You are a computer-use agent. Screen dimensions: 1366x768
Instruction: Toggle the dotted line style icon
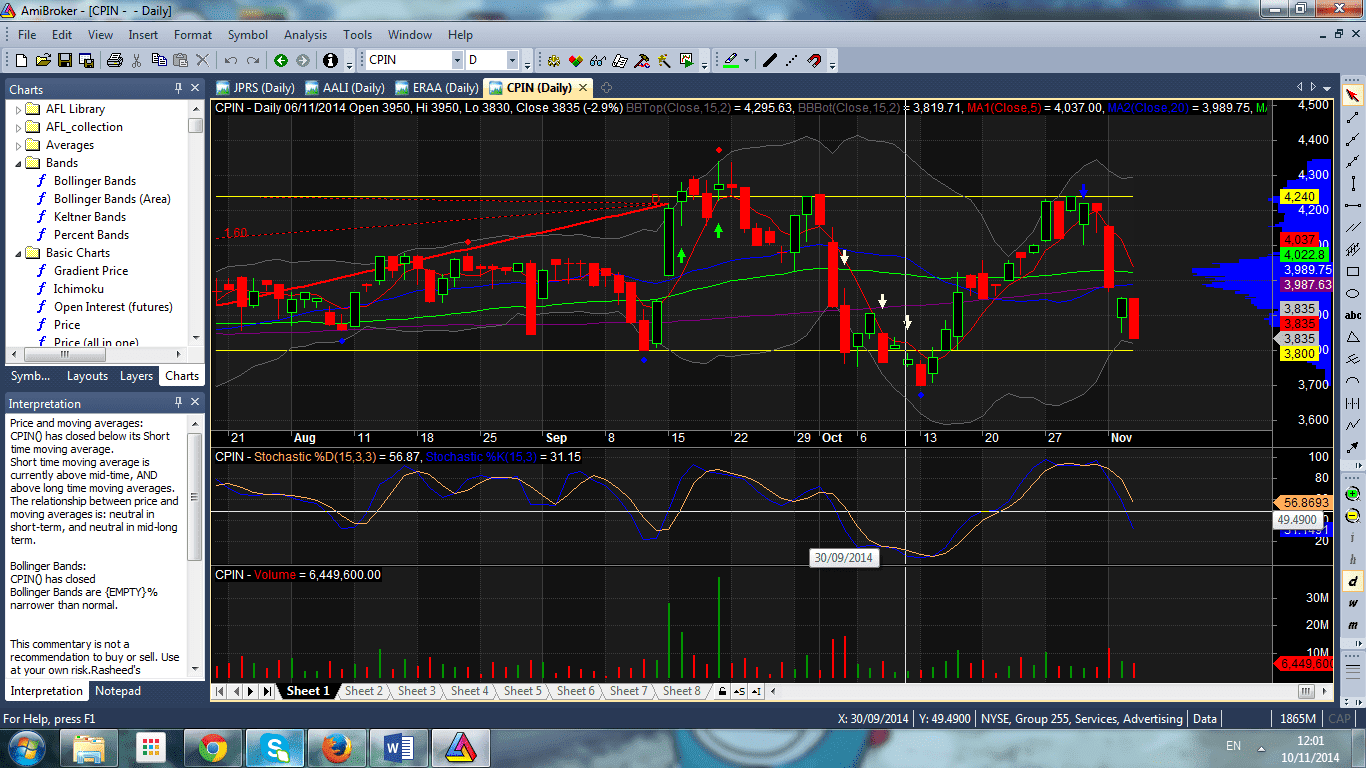coord(791,60)
